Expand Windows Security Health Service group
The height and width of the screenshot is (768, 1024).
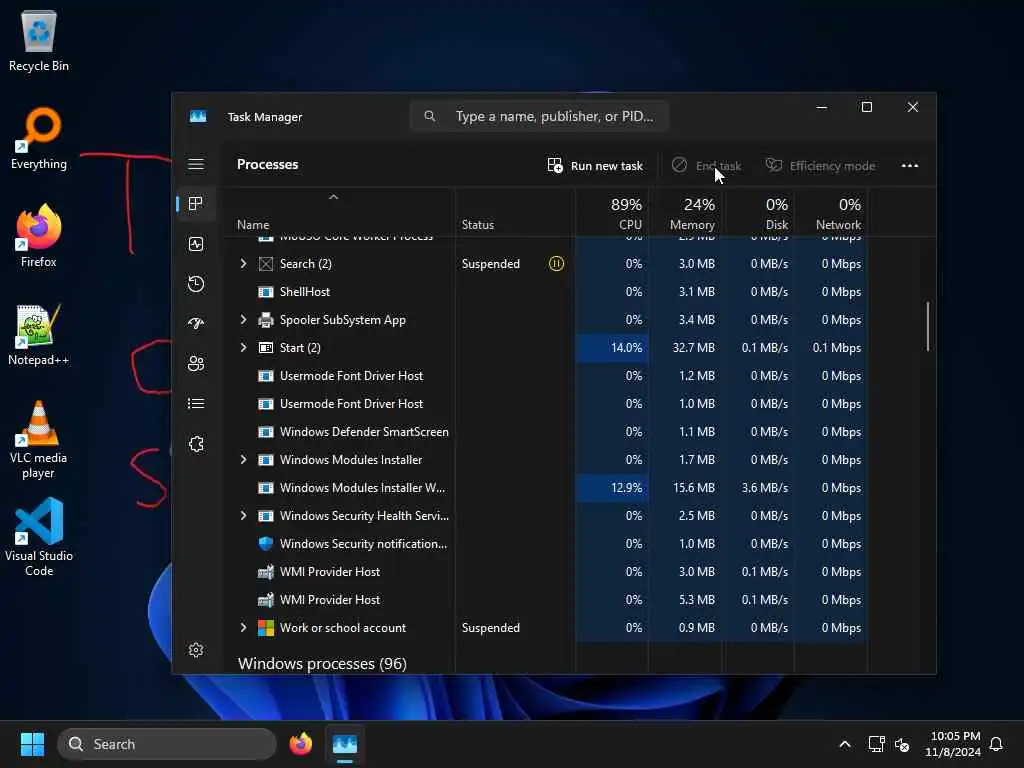click(x=244, y=516)
